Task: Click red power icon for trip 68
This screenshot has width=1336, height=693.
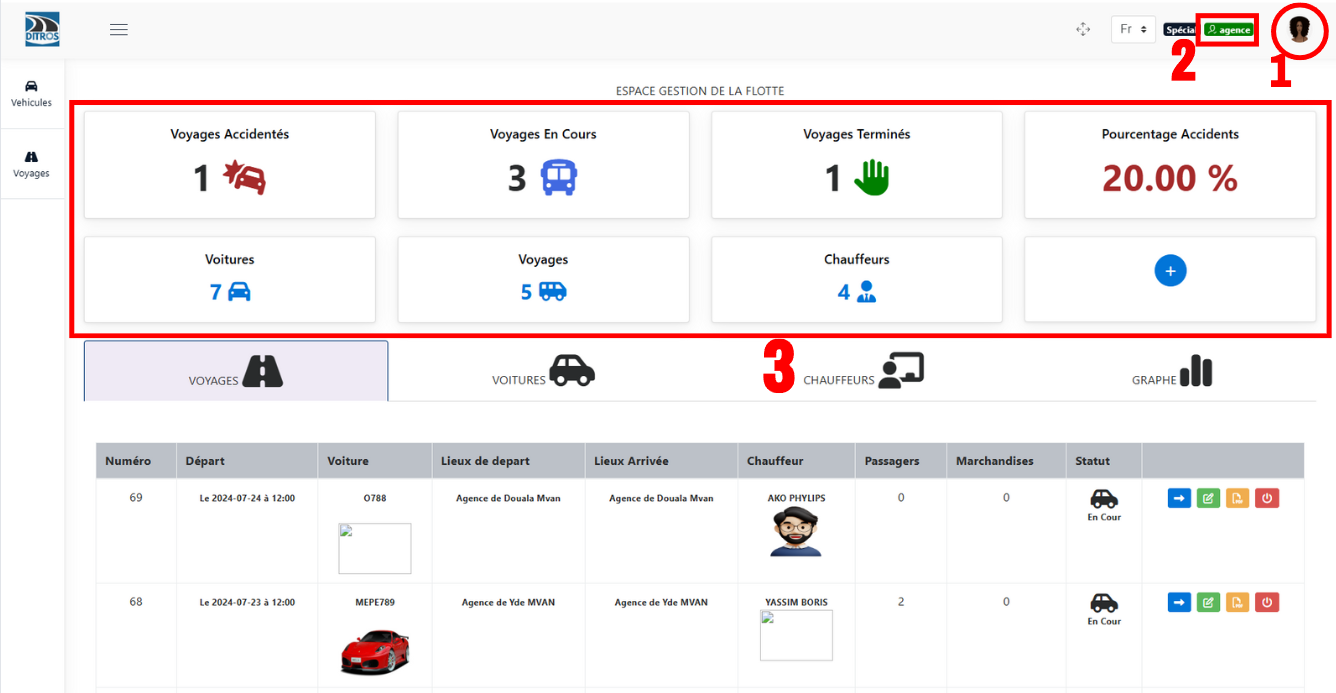Action: 1267,602
